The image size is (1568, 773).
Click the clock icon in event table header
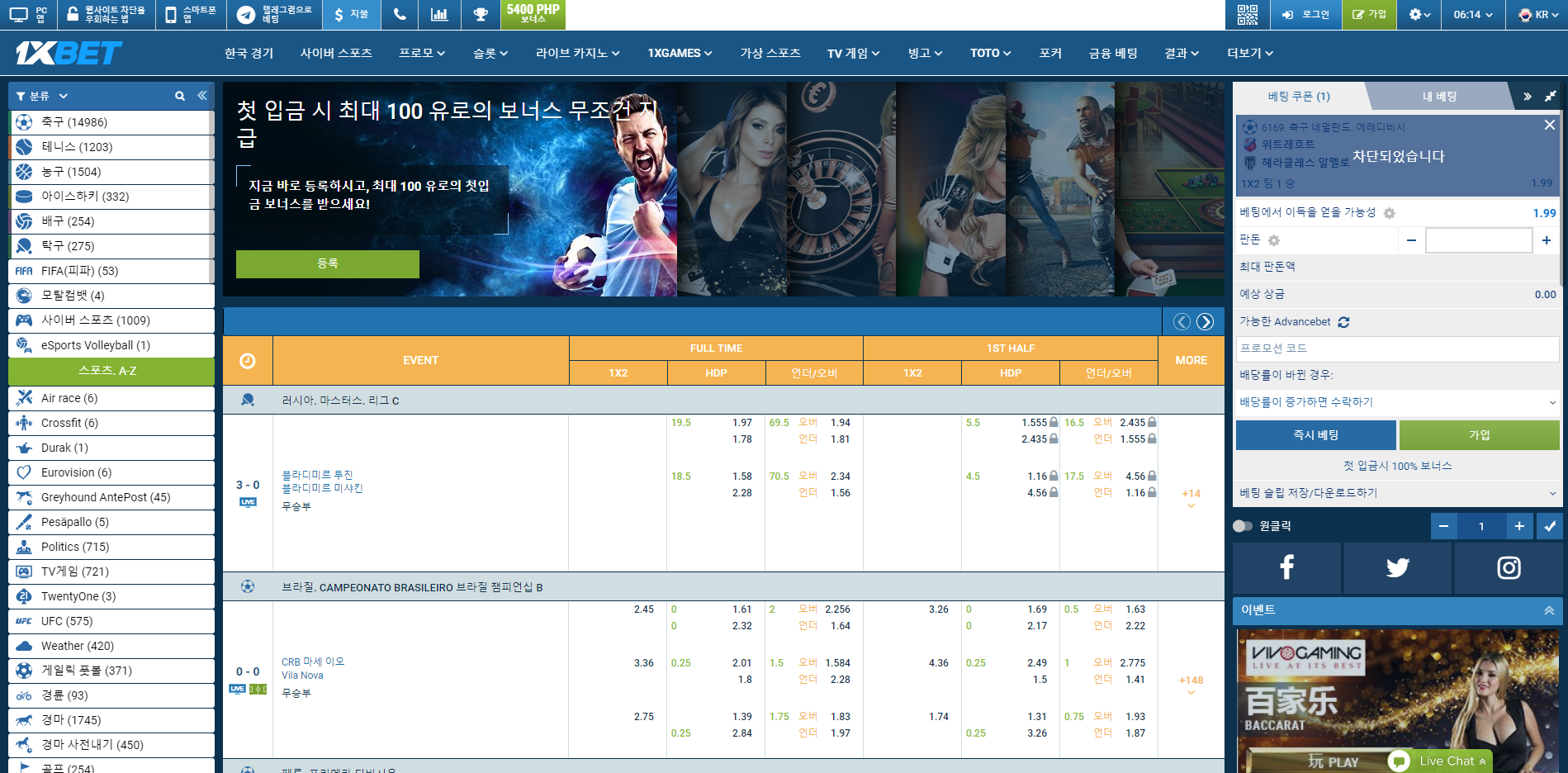point(247,361)
